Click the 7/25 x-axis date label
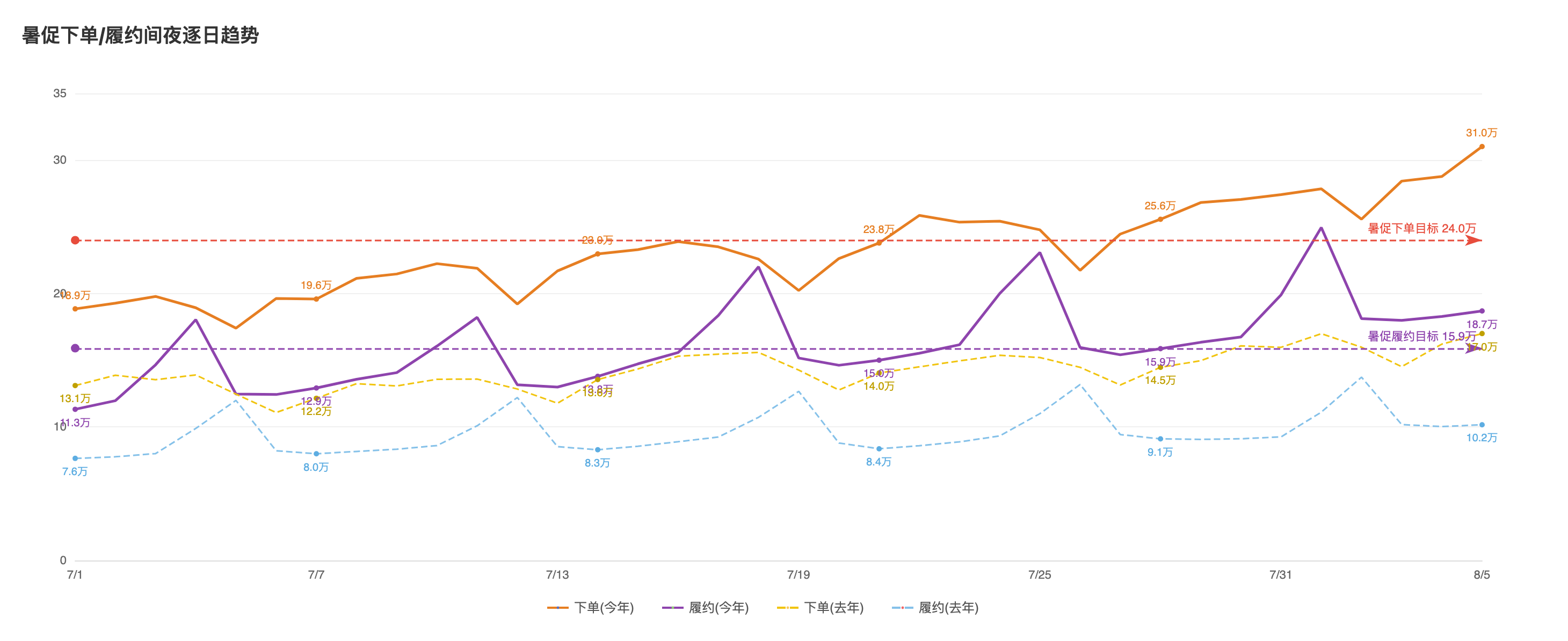Viewport: 1568px width, 641px height. pyautogui.click(x=1040, y=574)
